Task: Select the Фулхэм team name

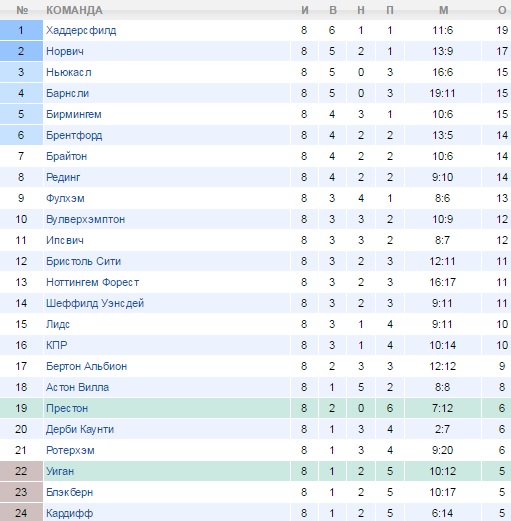Action: click(x=65, y=198)
